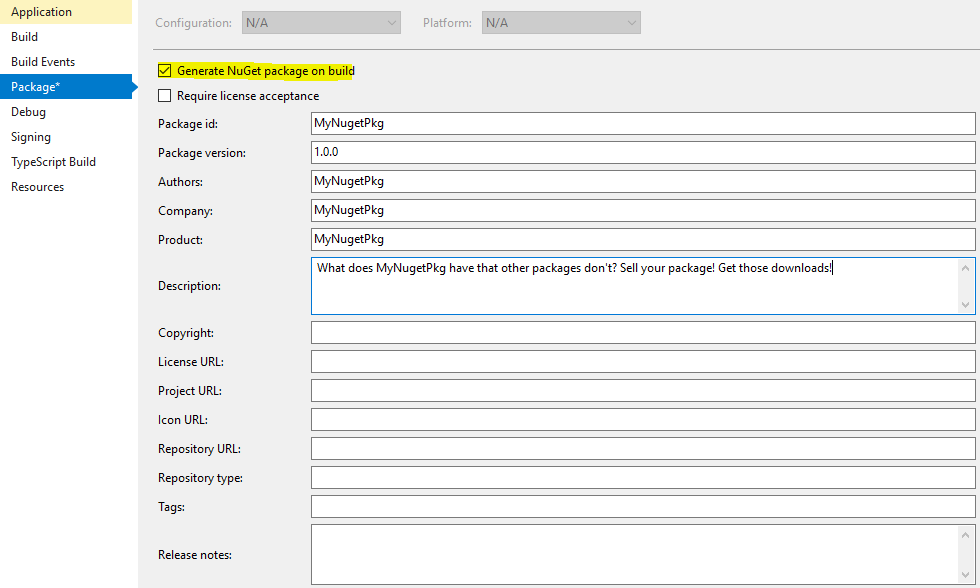Select the Build Events page
980x588 pixels.
click(43, 61)
